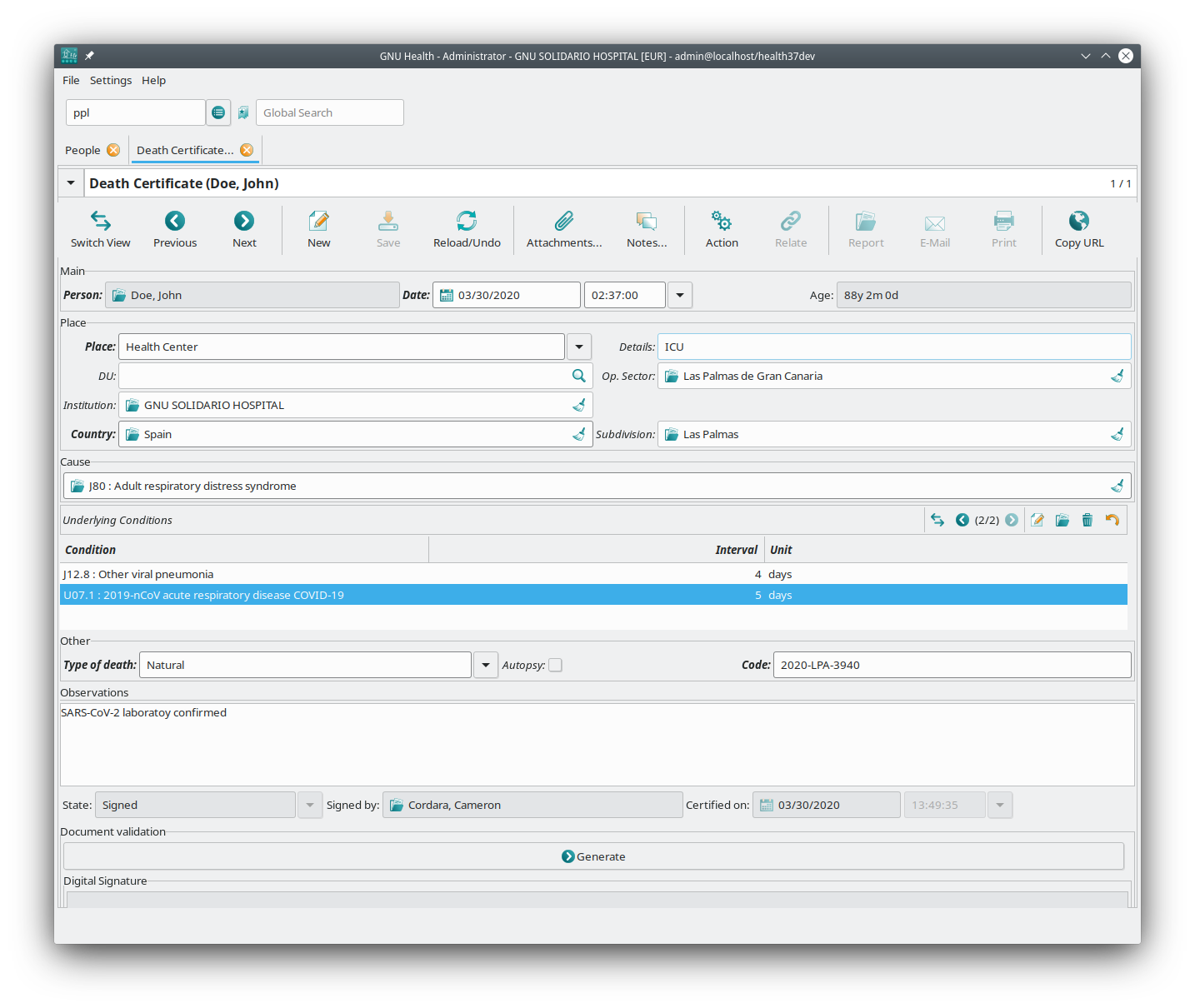
Task: Reload or undo changes to the record
Action: [467, 229]
